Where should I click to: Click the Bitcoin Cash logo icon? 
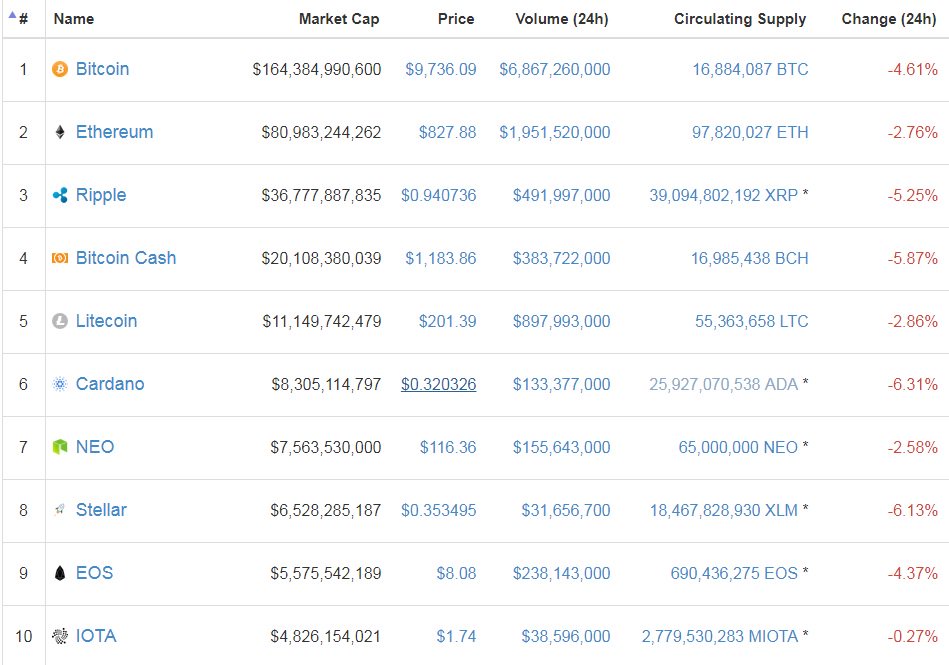(x=60, y=258)
